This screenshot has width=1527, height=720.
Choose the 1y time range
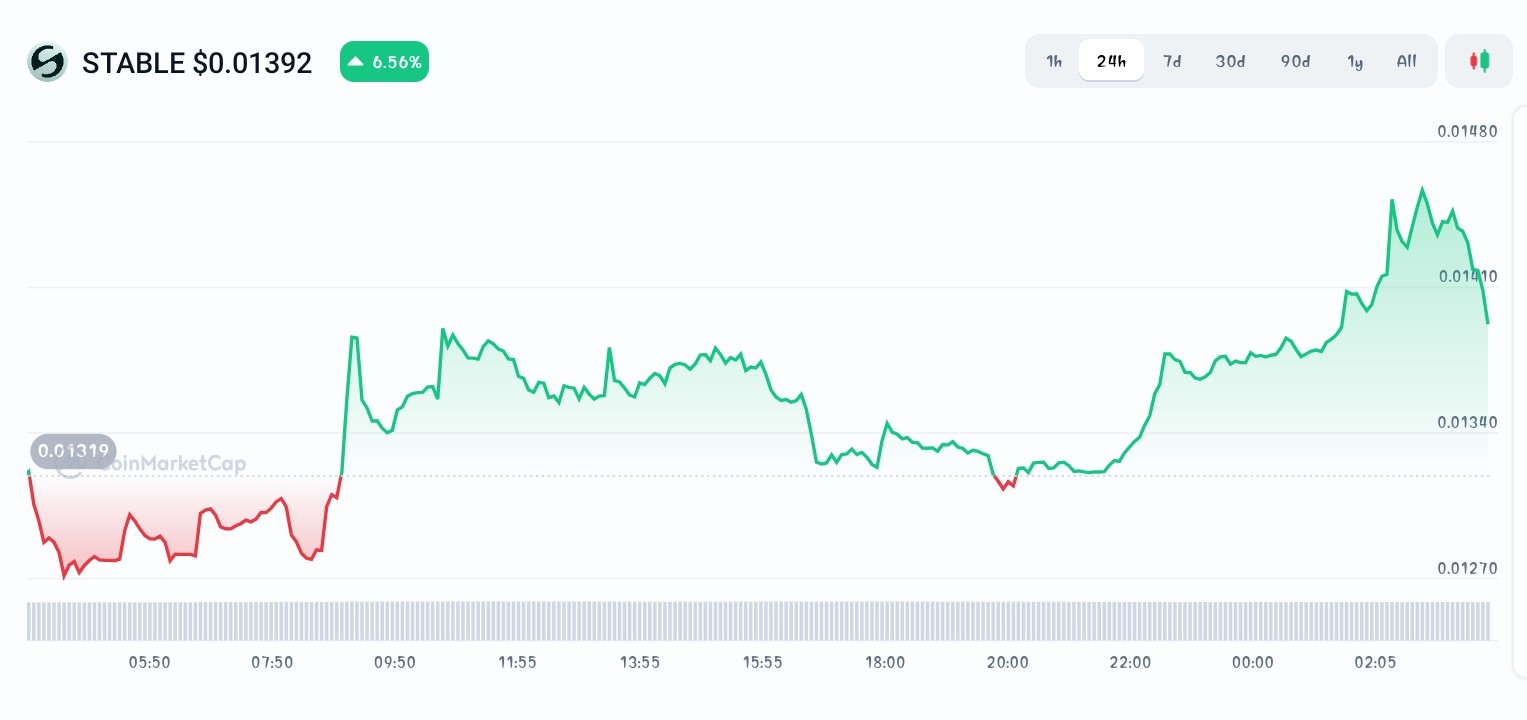pos(1355,61)
